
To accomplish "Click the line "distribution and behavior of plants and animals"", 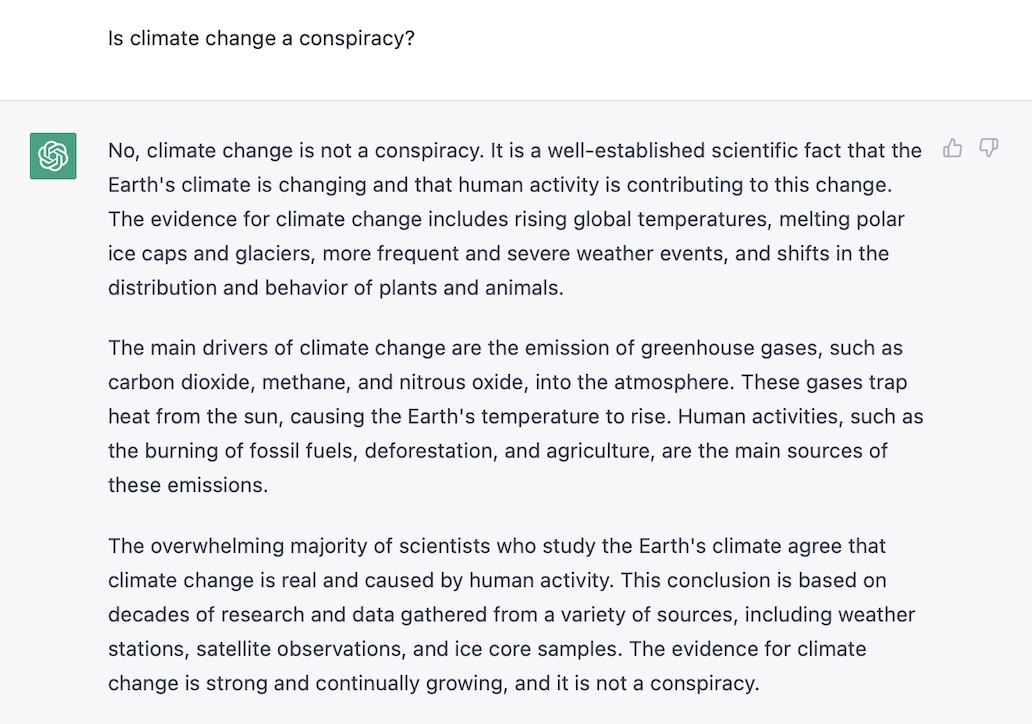I will tap(335, 287).
